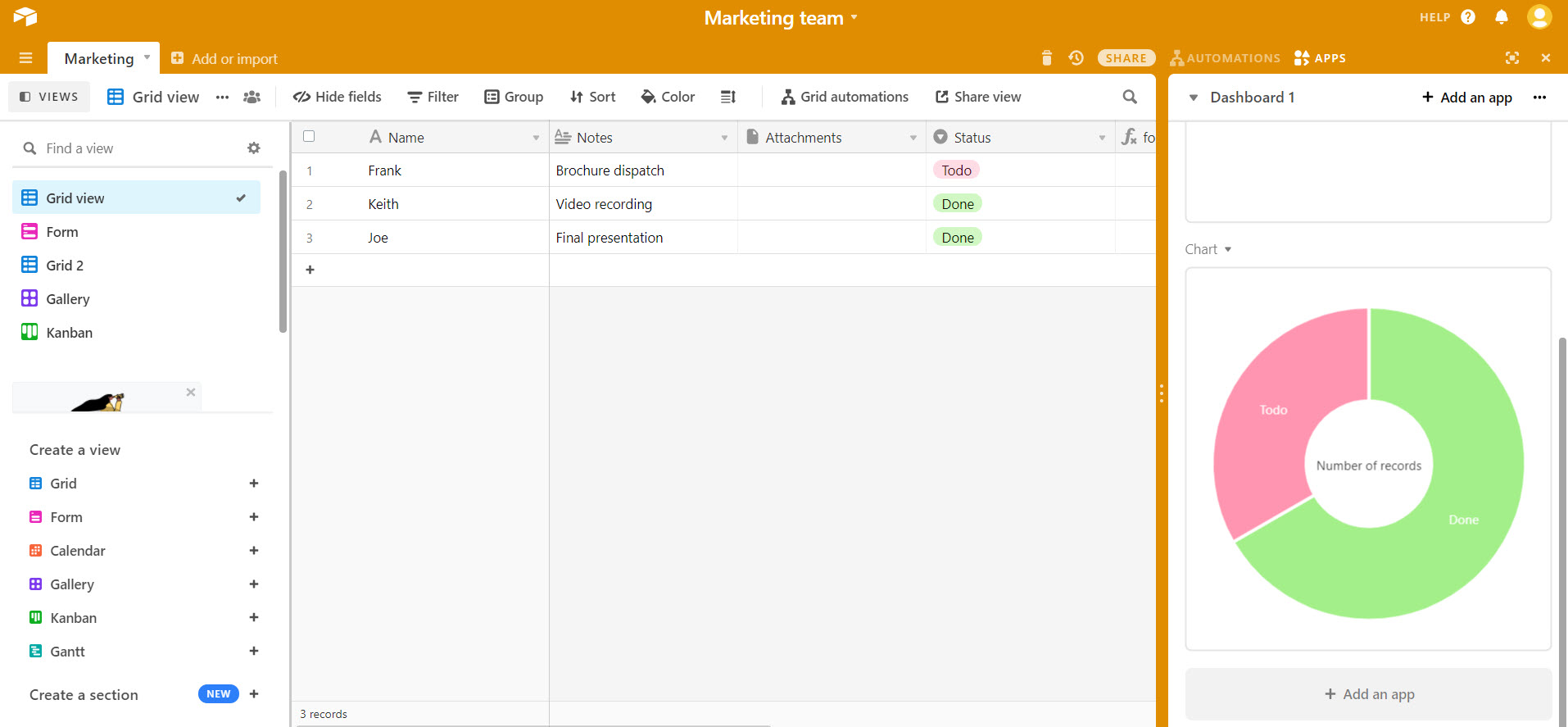This screenshot has height=727, width=1568.
Task: Open the Help question mark icon
Action: coord(1467,17)
